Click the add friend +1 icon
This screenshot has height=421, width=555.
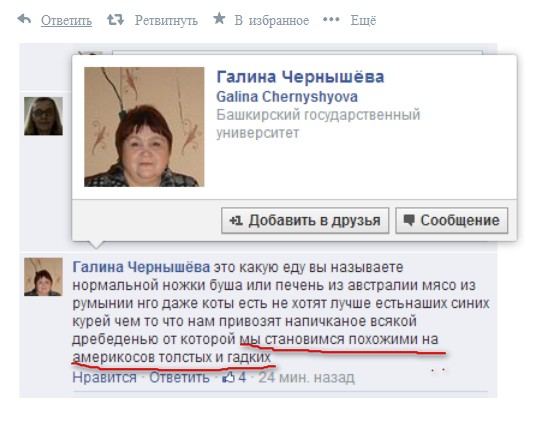[x=236, y=221]
